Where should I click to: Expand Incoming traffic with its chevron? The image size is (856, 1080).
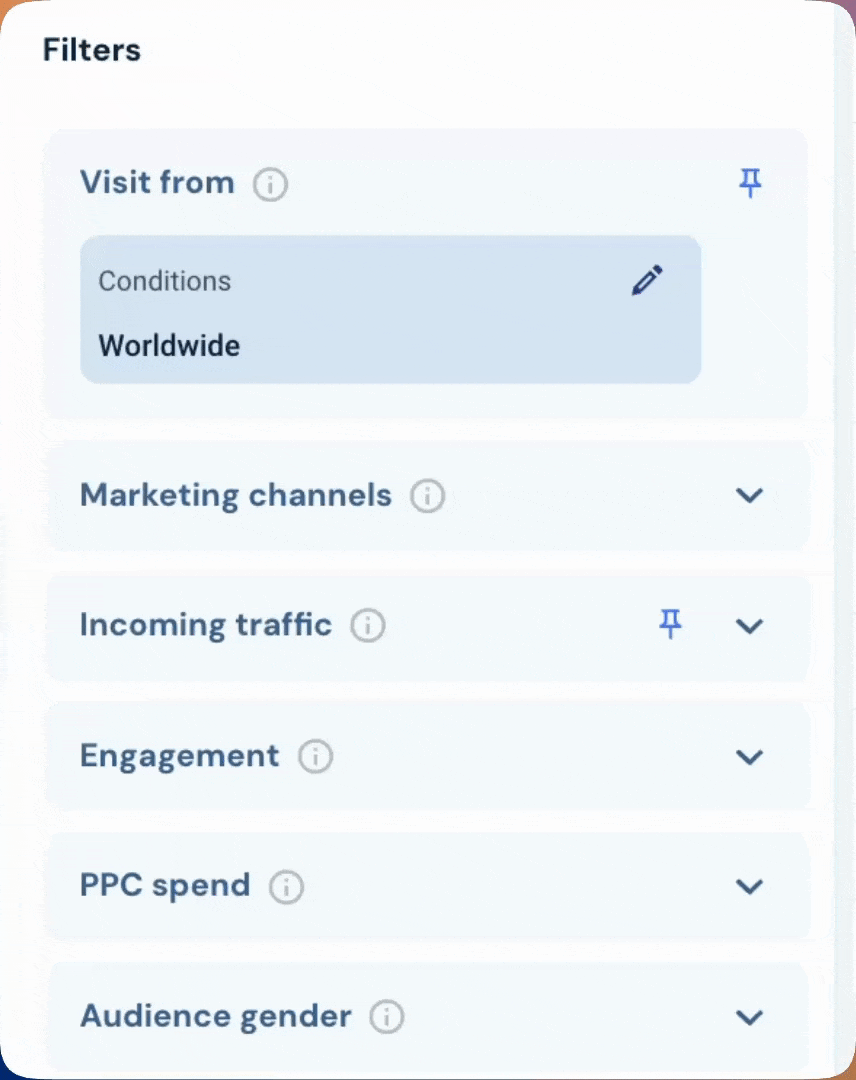[749, 626]
